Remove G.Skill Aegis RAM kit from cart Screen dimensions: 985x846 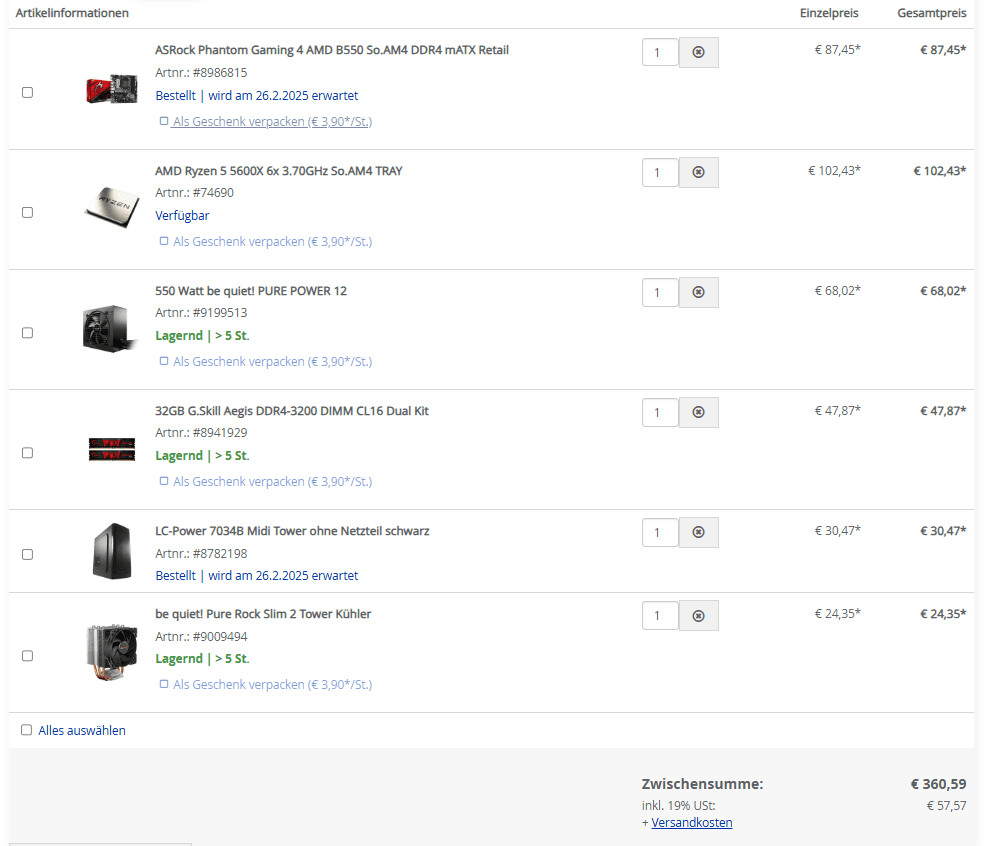click(698, 412)
